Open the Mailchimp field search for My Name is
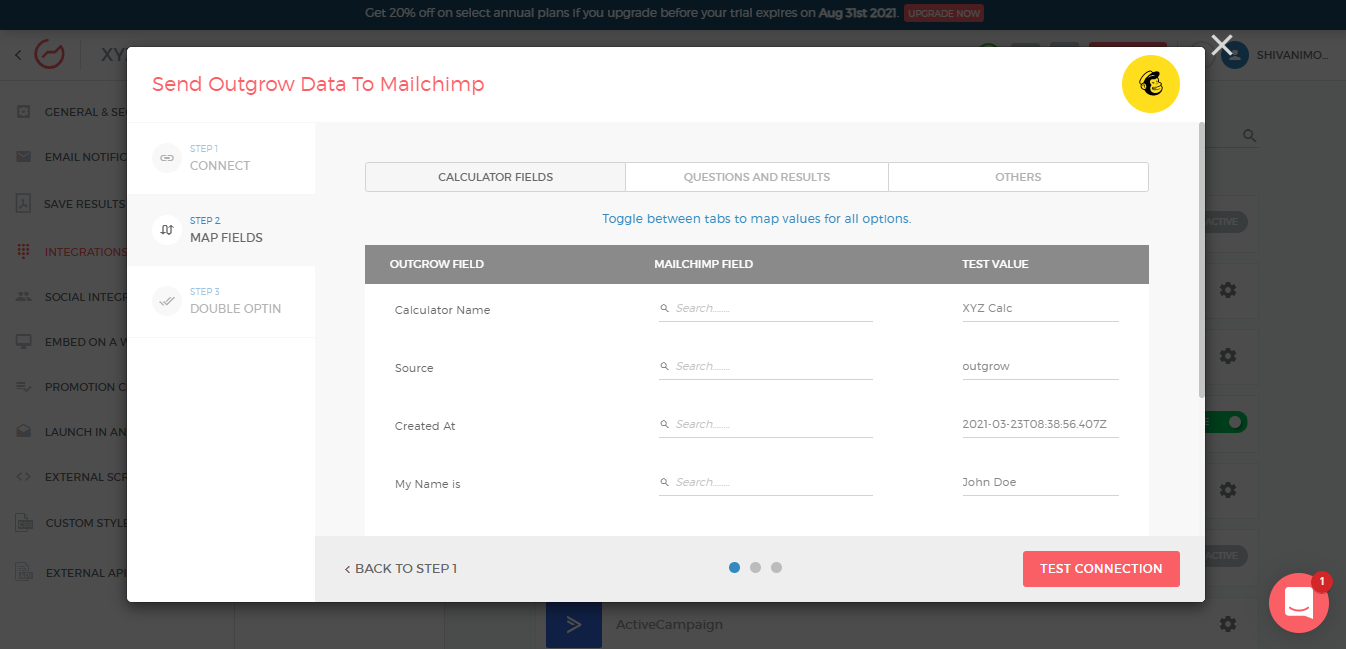This screenshot has width=1346, height=649. pos(766,483)
